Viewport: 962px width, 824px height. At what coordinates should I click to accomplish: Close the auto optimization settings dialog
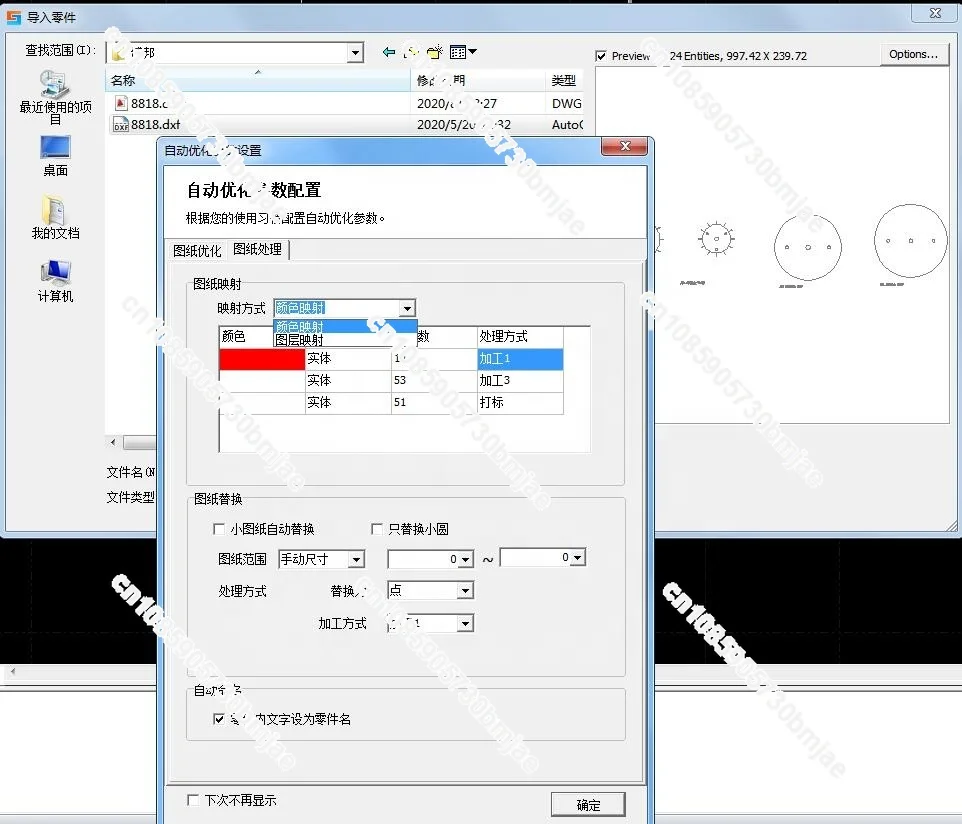(x=624, y=146)
